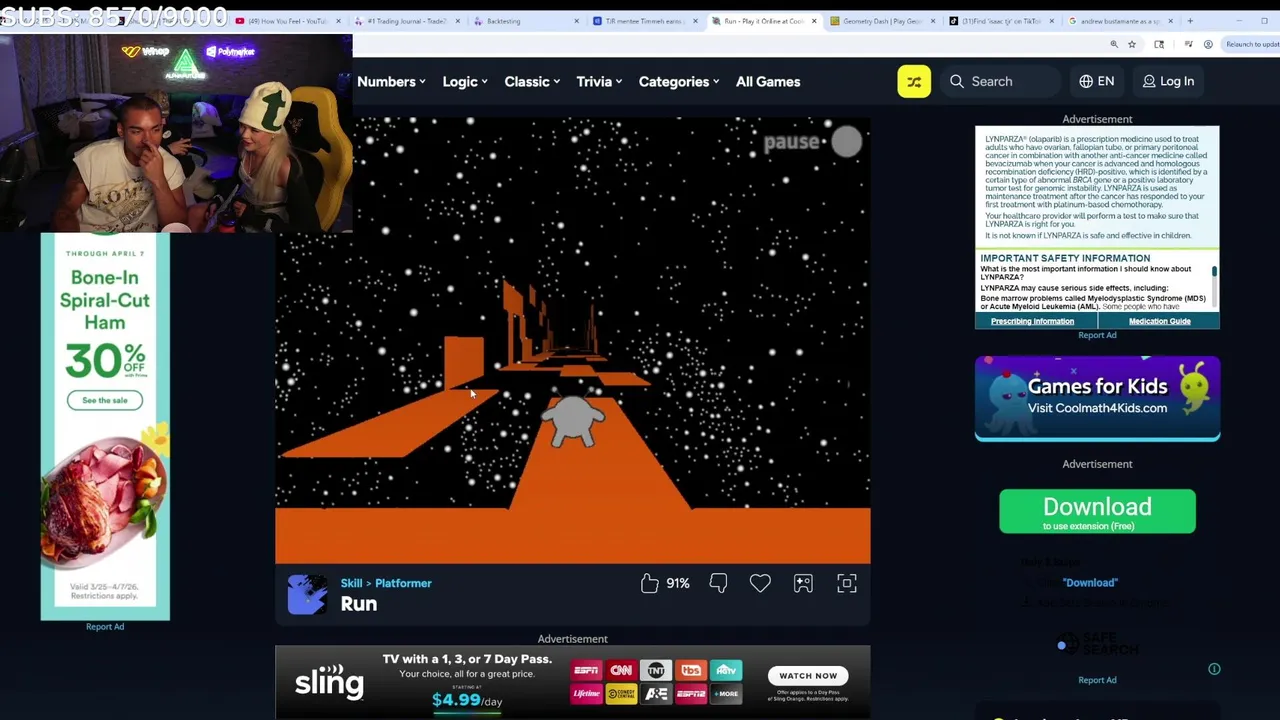Viewport: 1280px width, 720px height.
Task: Click the $4.99/day price in Sling ad
Action: coord(467,700)
